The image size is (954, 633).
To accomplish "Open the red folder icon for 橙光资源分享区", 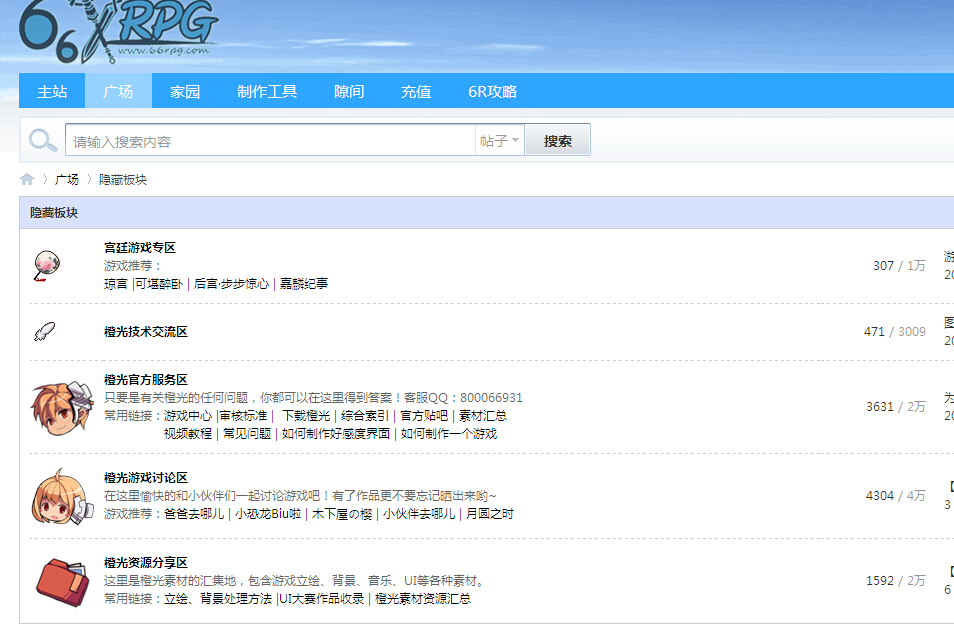I will tap(62, 582).
